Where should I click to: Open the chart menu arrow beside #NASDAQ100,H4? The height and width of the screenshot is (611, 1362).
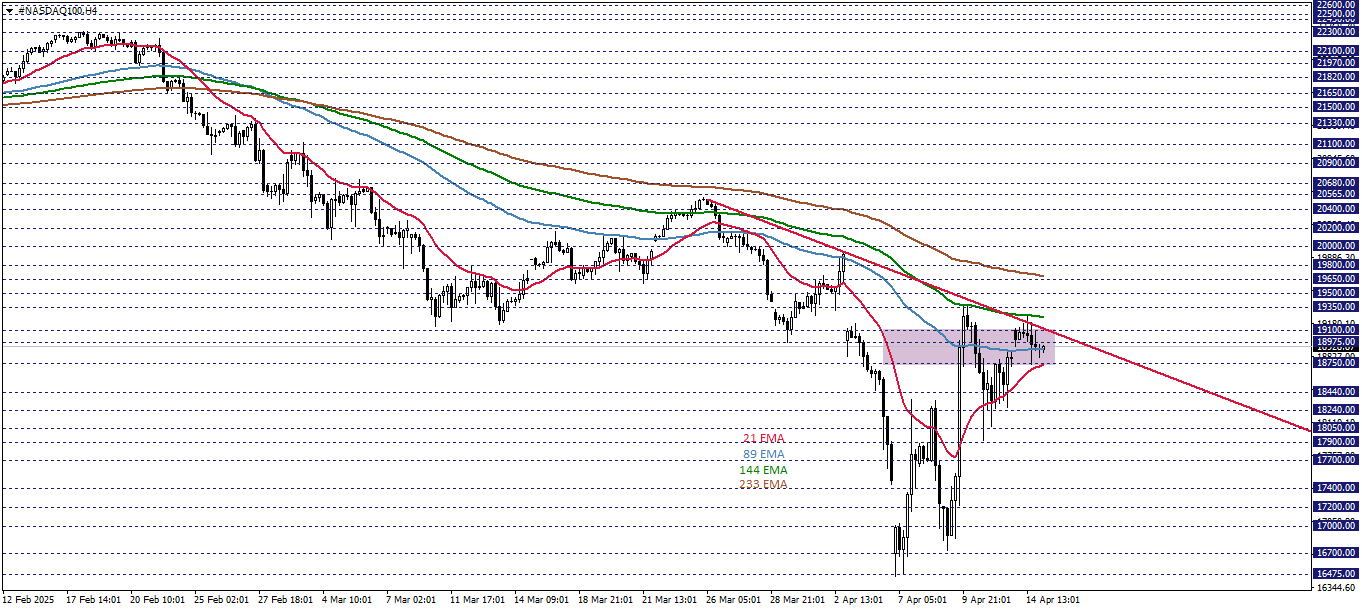point(9,10)
